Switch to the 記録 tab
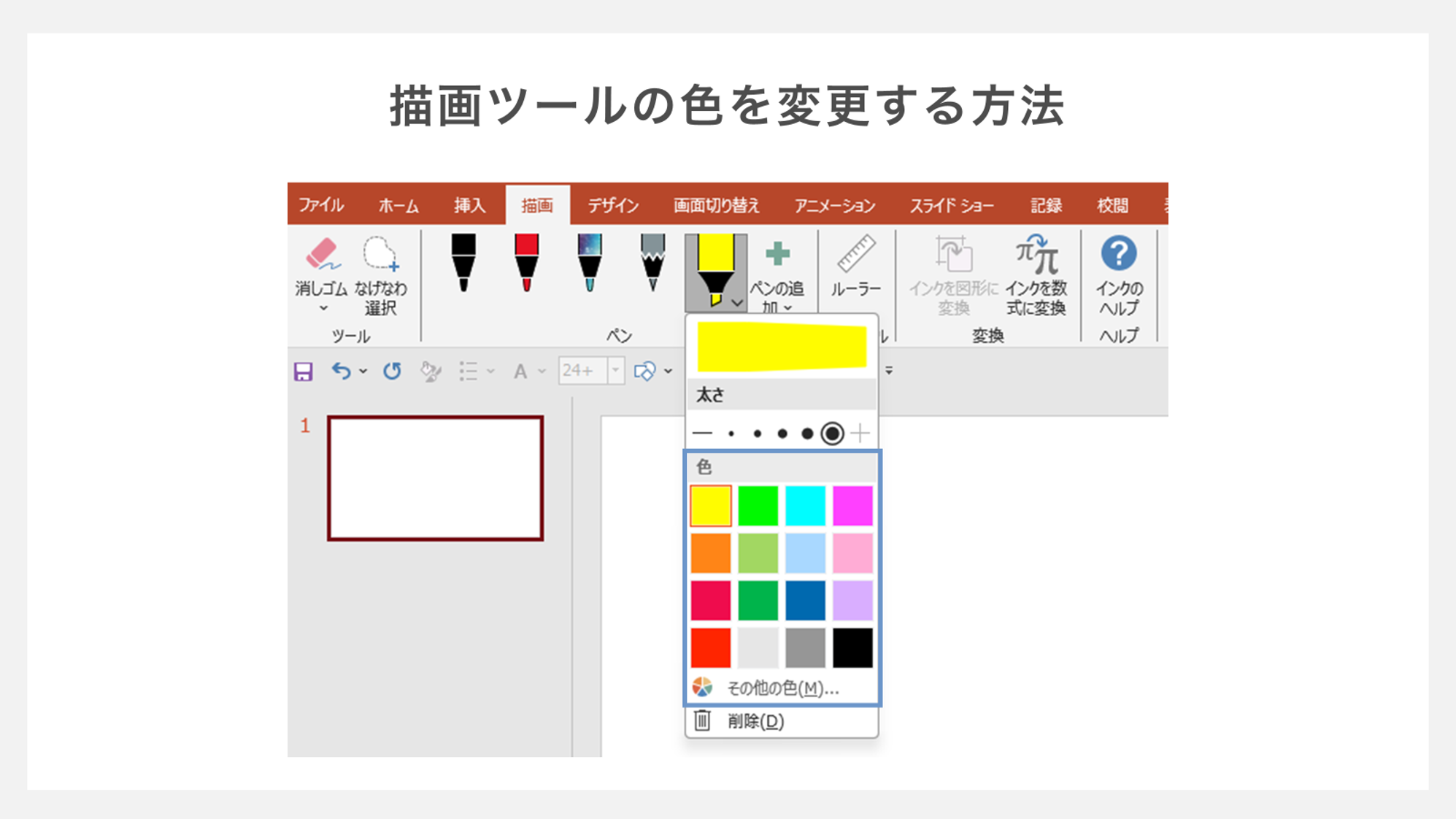This screenshot has width=1456, height=819. [1046, 205]
